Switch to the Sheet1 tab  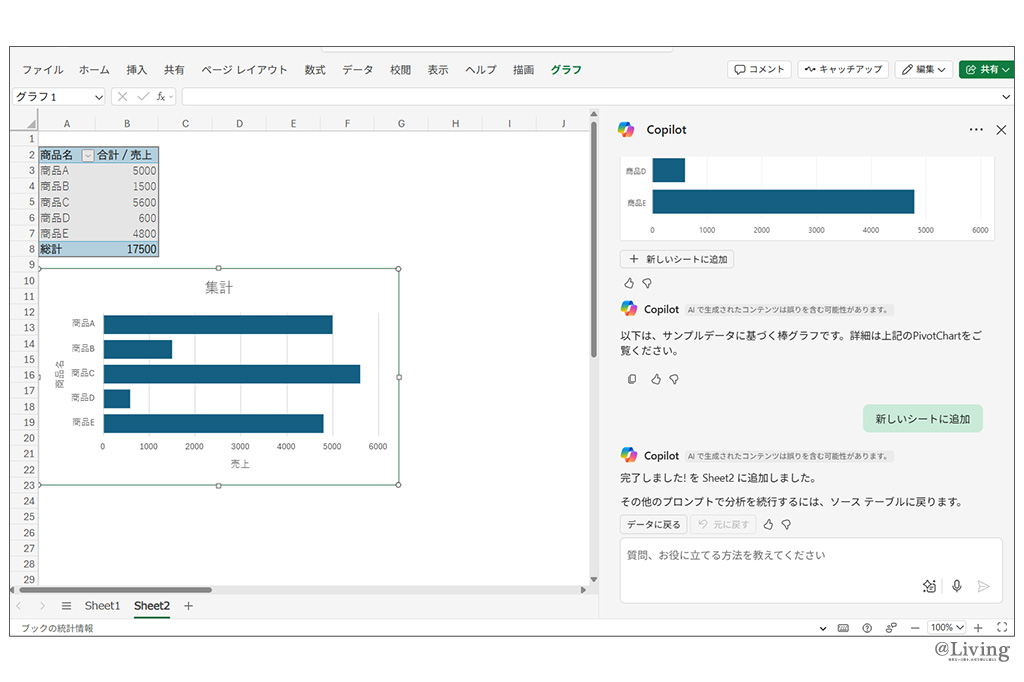click(x=102, y=606)
